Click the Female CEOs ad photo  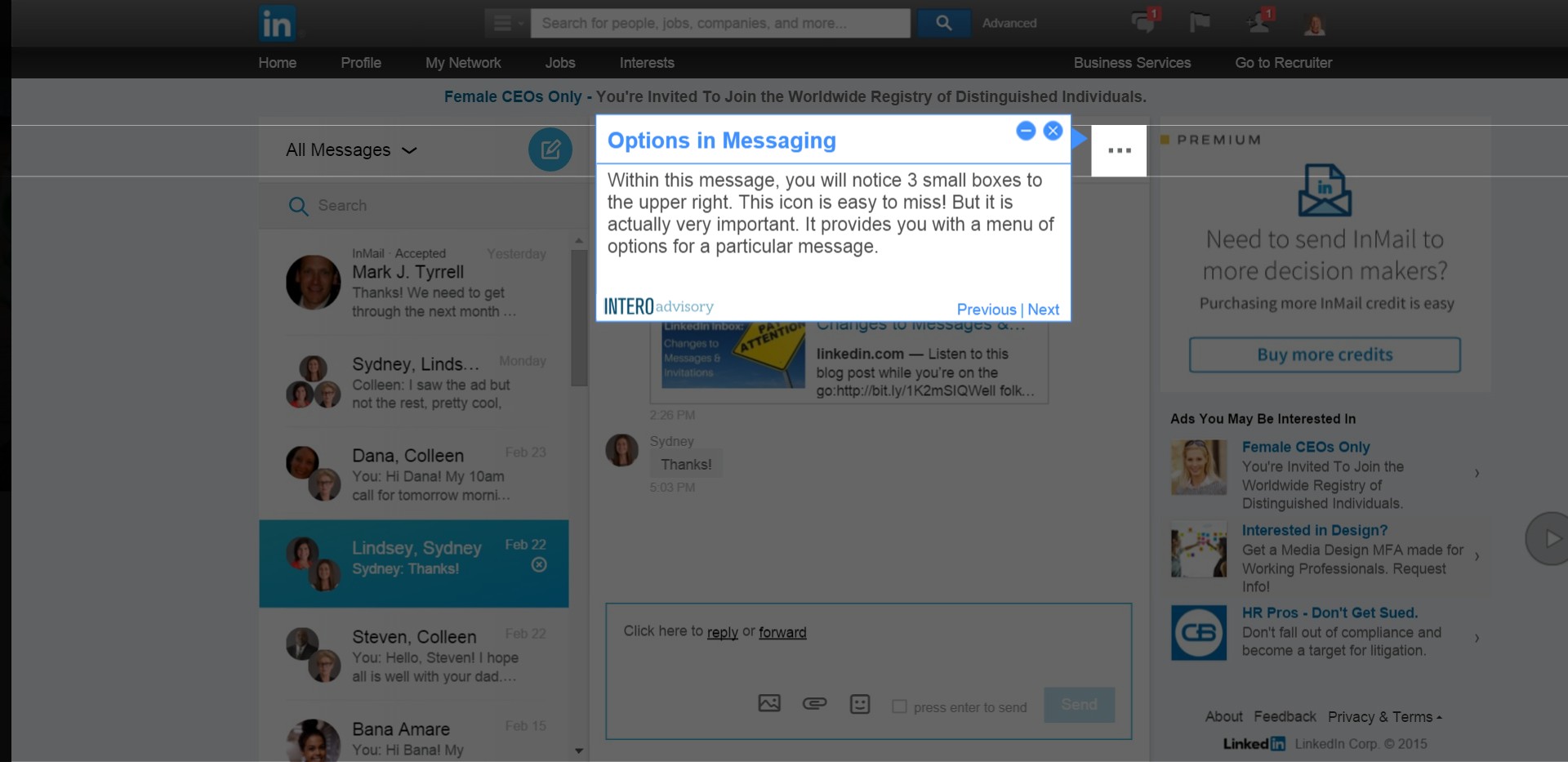(1199, 467)
